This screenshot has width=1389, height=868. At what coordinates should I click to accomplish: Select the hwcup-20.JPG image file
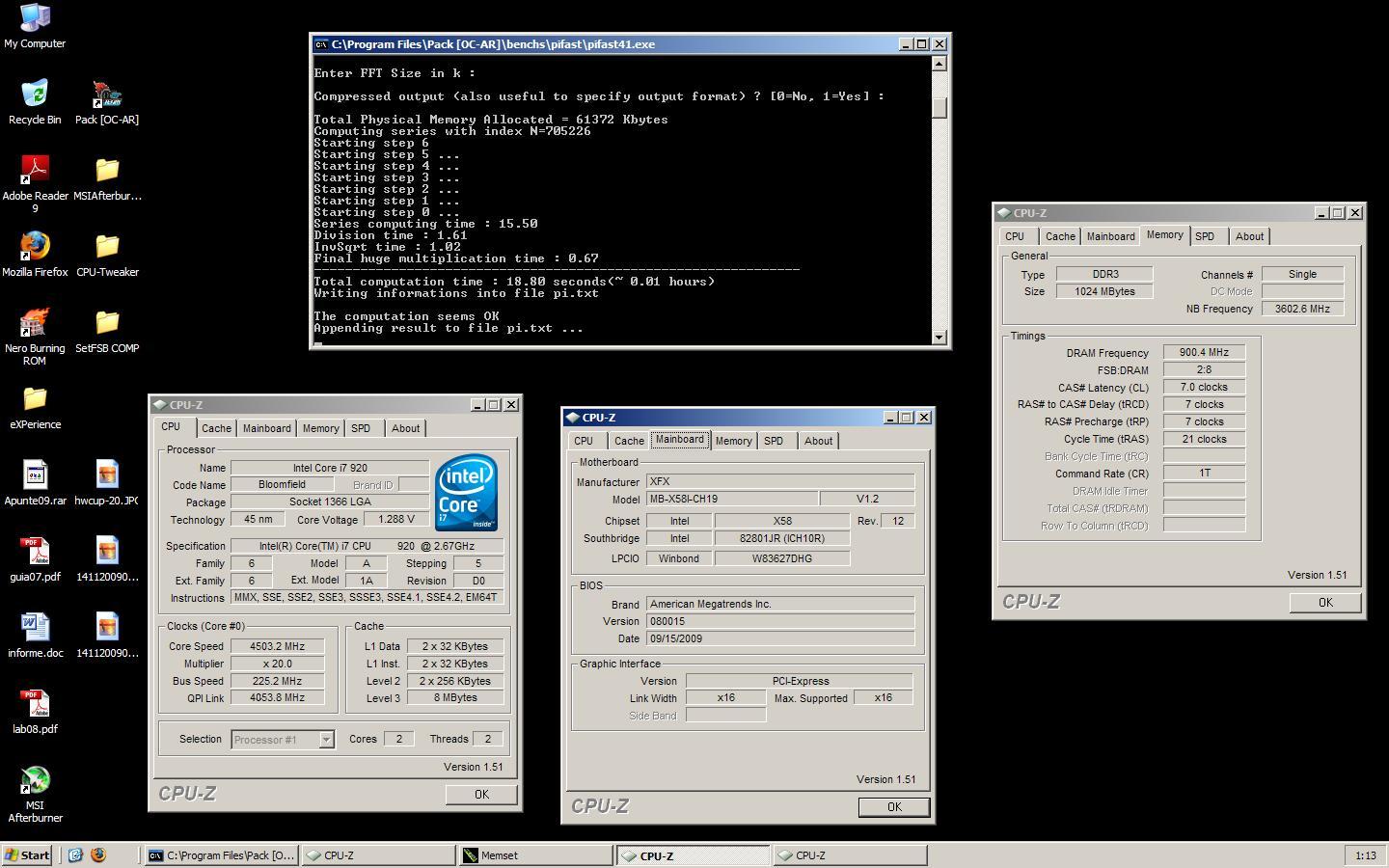point(107,483)
